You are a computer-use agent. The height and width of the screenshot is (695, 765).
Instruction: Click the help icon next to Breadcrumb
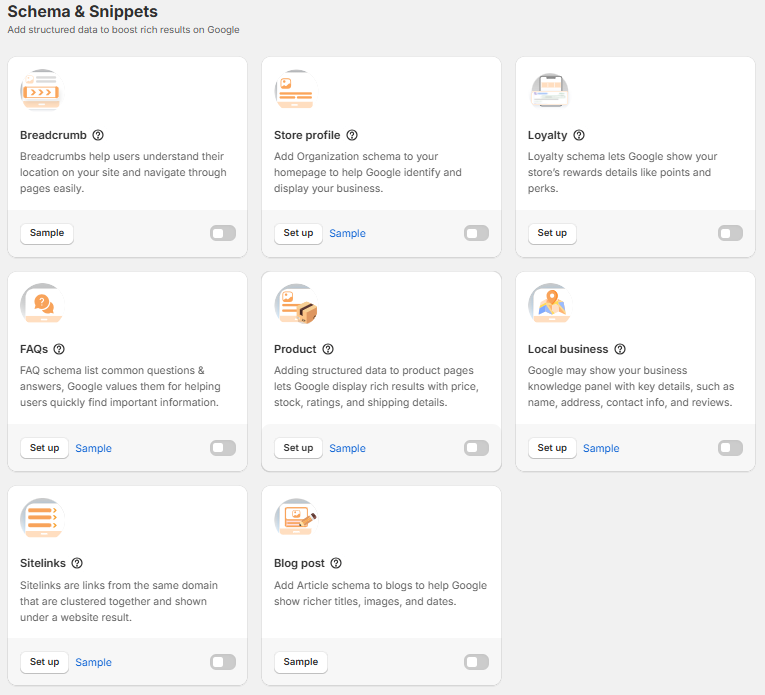pos(98,135)
